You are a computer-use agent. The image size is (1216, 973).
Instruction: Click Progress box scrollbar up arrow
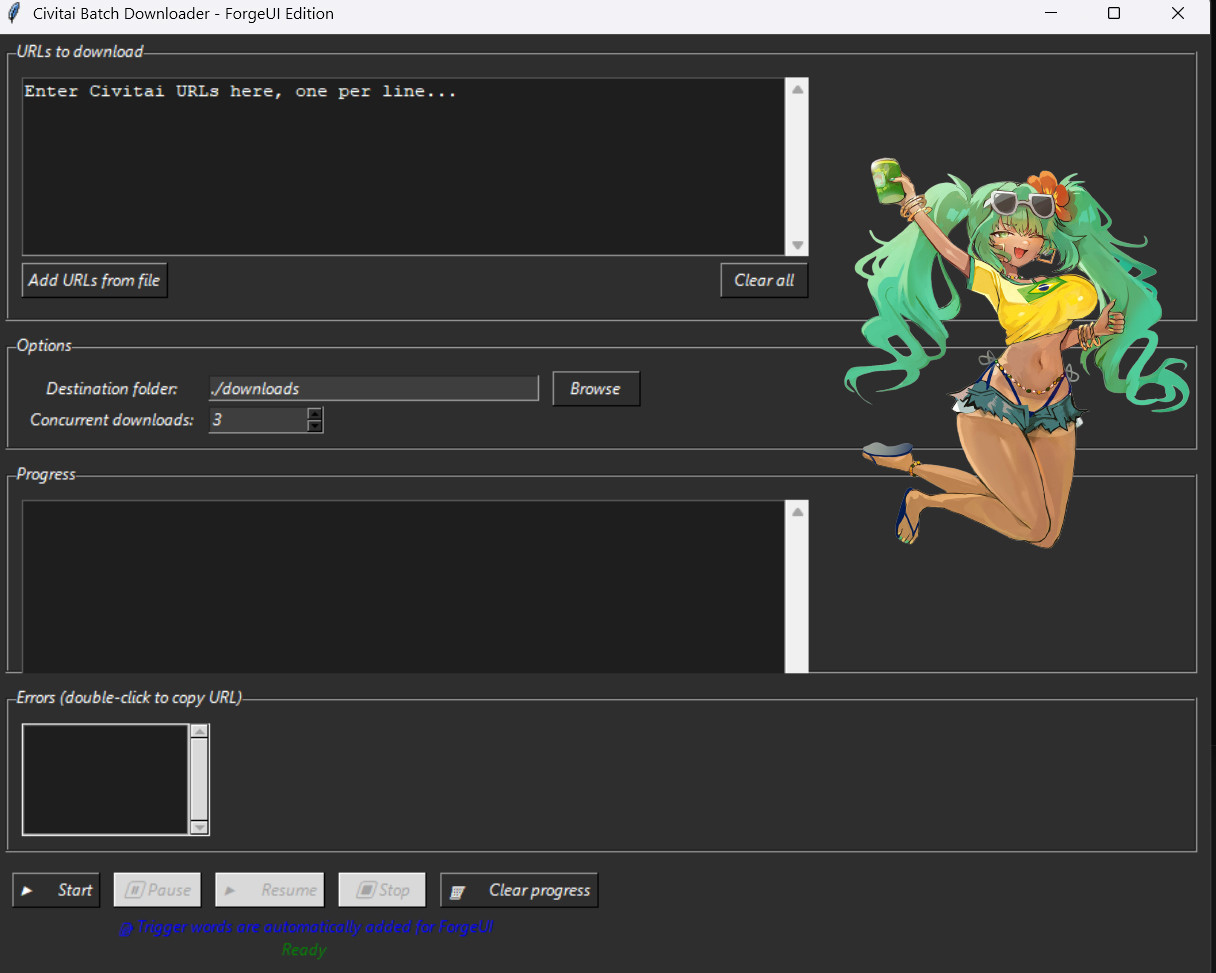coord(797,512)
